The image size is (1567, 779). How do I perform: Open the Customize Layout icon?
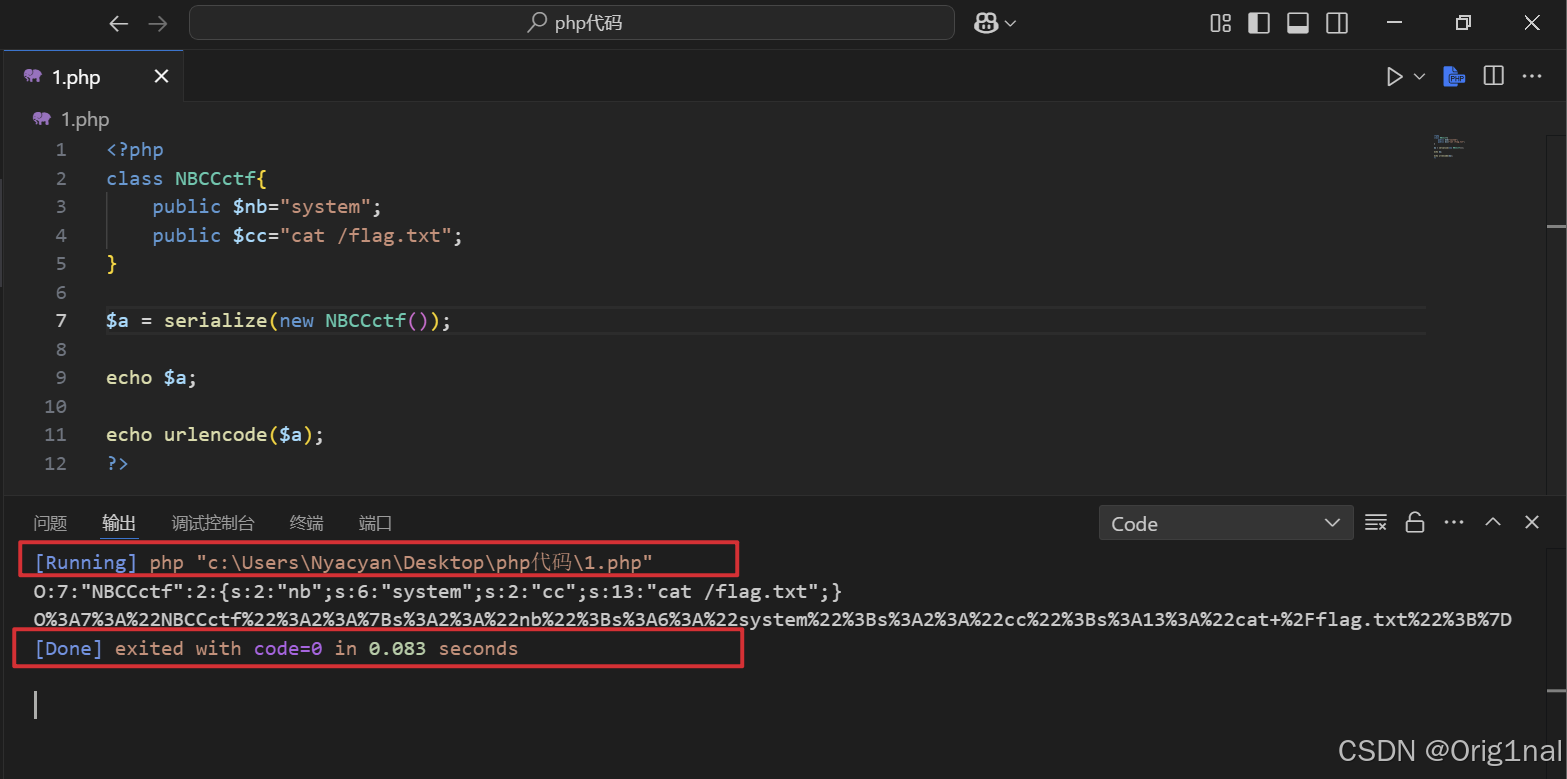click(1220, 23)
